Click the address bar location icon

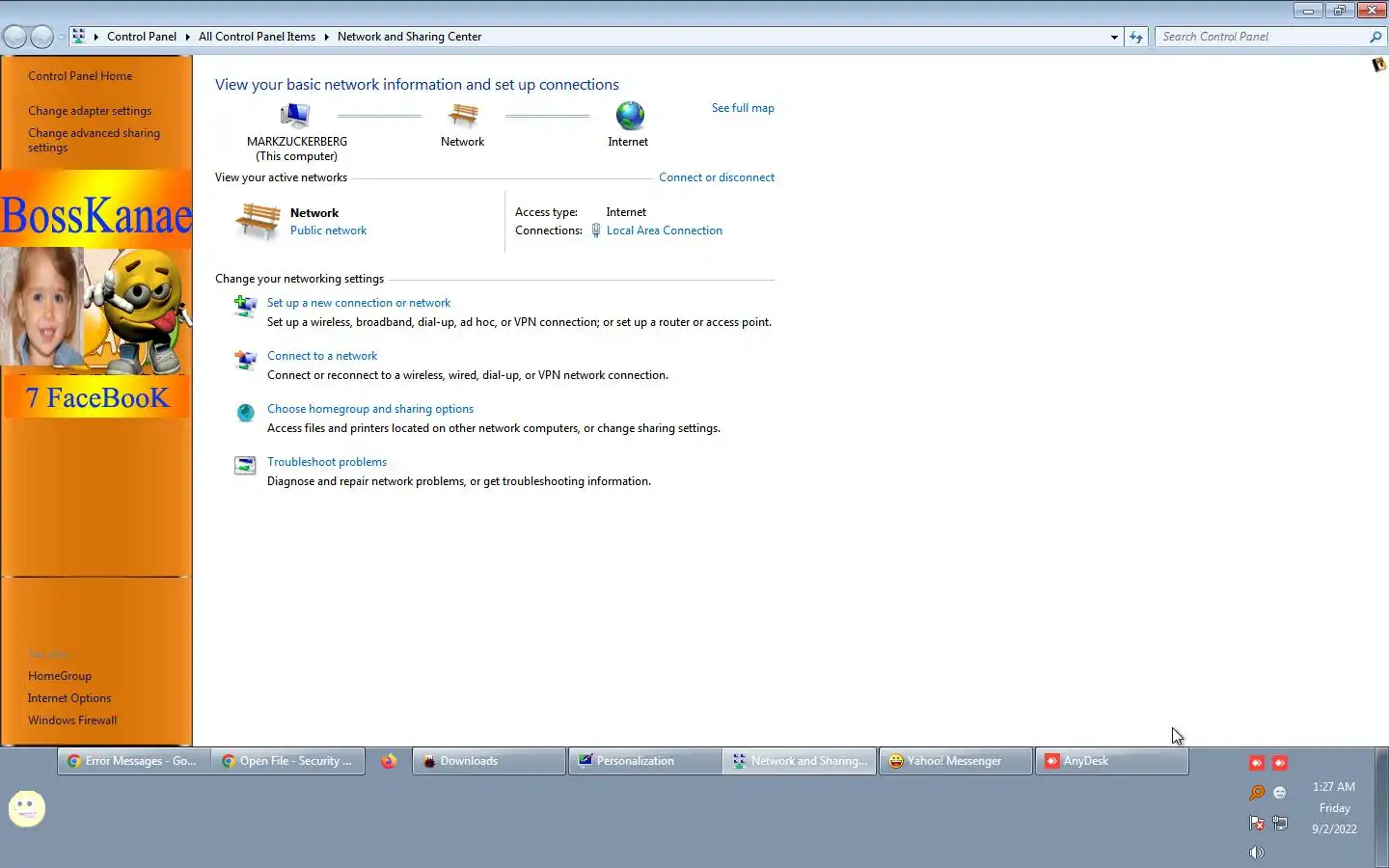pos(79,37)
